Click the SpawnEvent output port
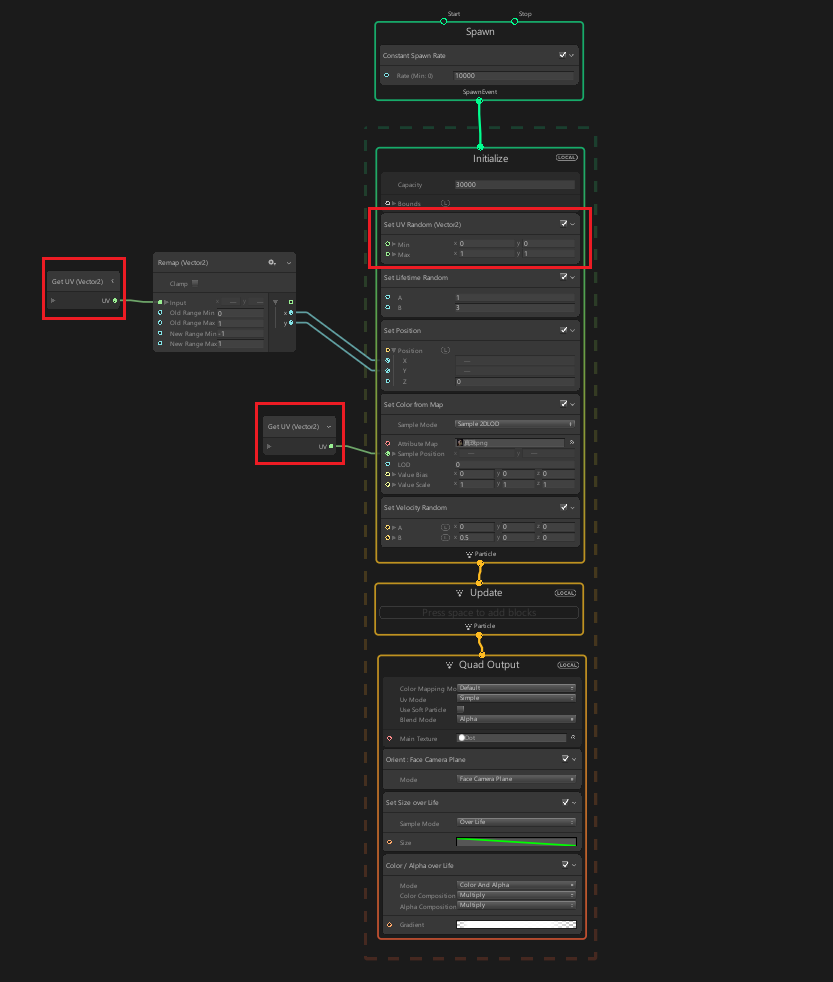 click(x=479, y=100)
